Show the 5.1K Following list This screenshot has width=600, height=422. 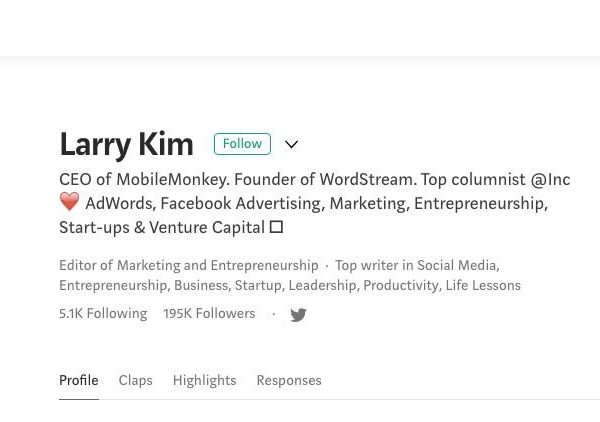103,313
